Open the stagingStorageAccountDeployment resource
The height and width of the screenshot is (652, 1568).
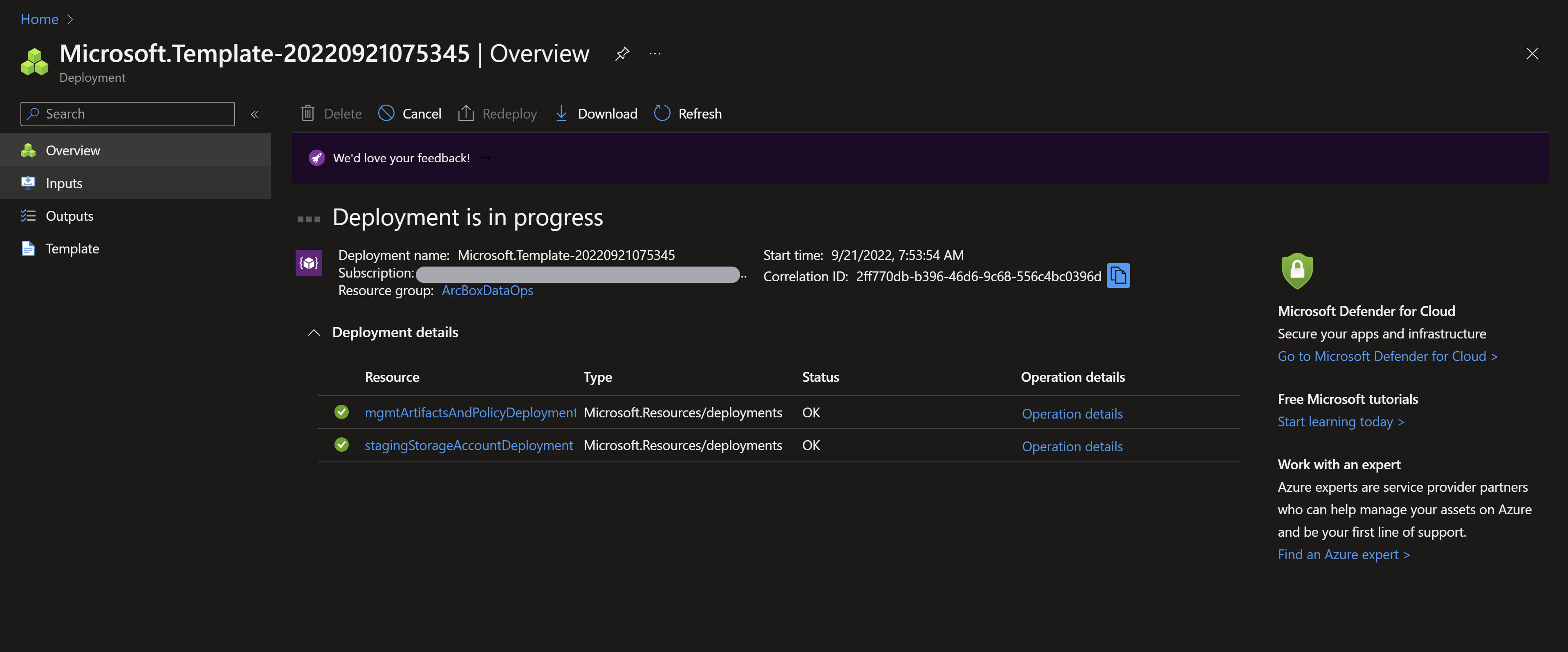pyautogui.click(x=469, y=445)
